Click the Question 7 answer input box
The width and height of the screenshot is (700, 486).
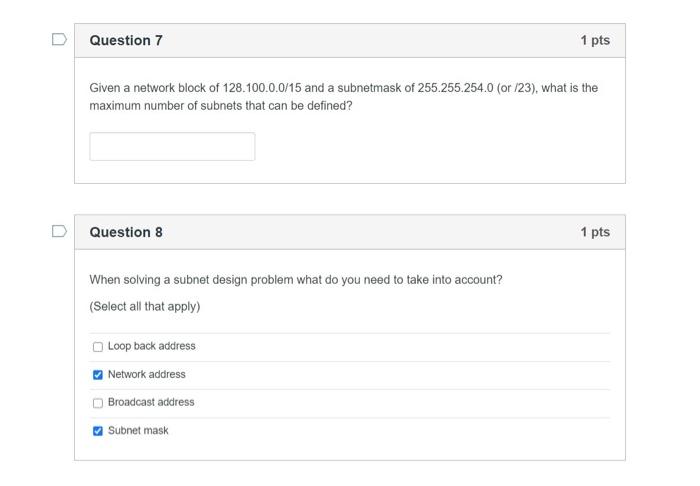172,146
